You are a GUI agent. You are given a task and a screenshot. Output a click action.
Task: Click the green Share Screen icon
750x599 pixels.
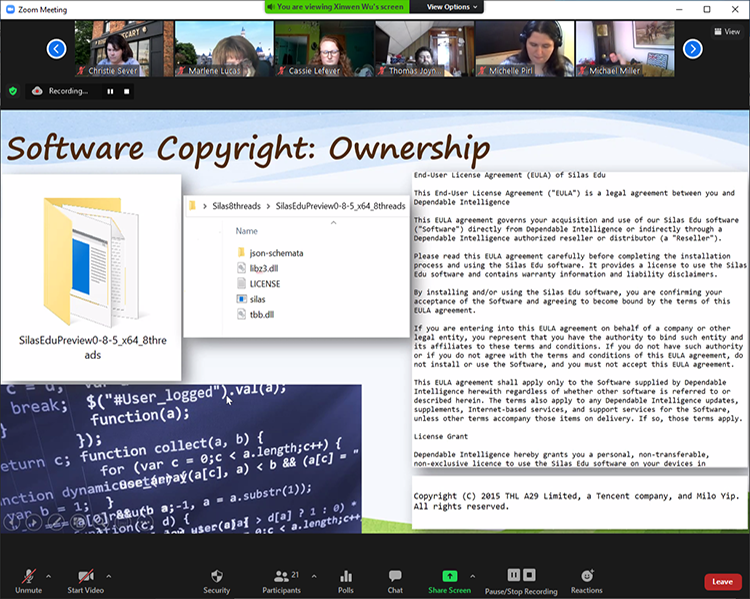point(450,576)
